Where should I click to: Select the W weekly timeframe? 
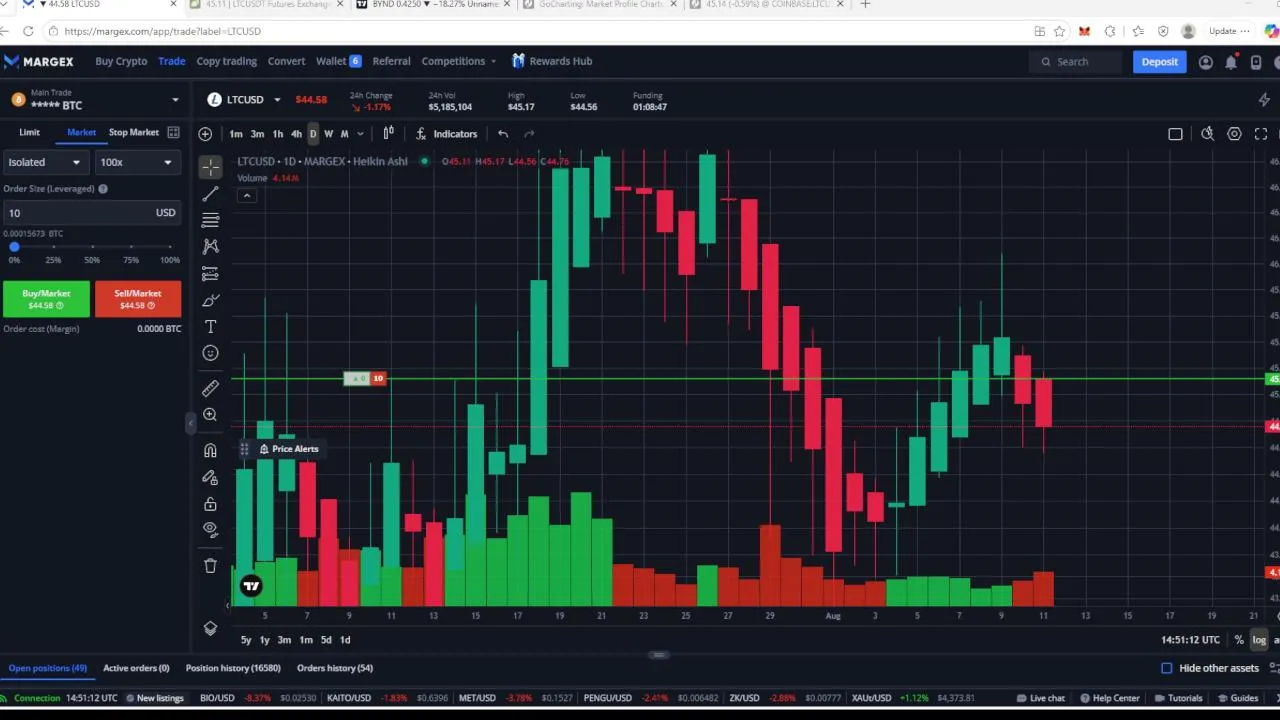[x=328, y=134]
